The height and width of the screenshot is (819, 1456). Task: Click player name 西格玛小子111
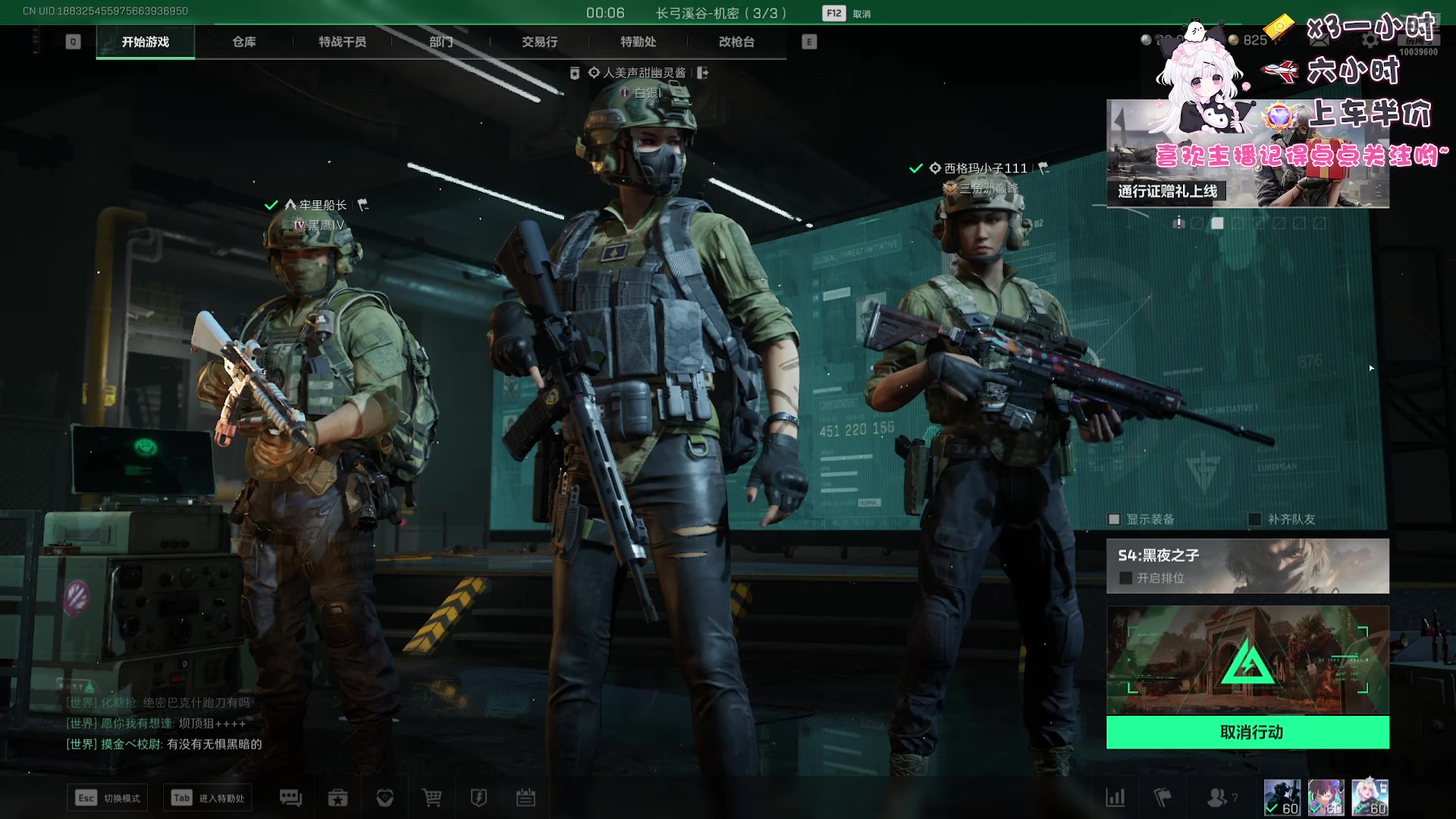pos(985,168)
